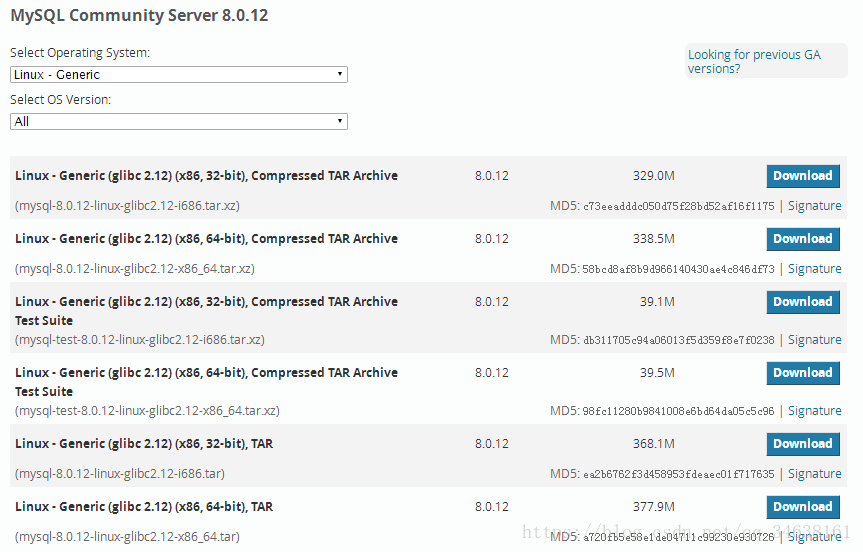Open Signature link for 39.1M test suite
Screen dimensions: 863x552
coord(815,340)
